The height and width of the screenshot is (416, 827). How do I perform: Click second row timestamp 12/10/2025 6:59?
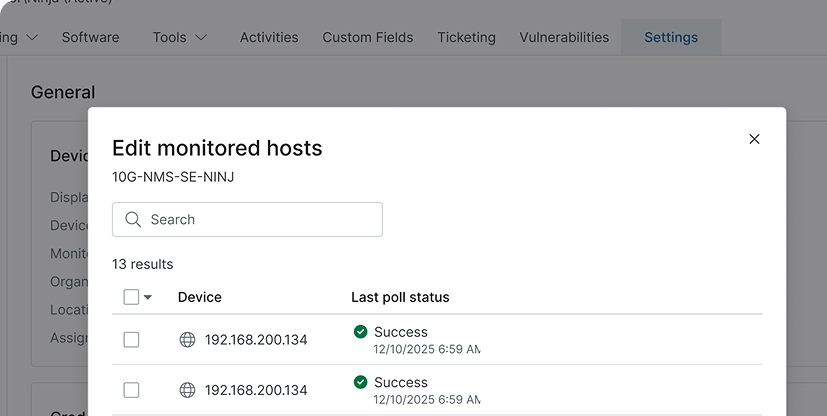(x=427, y=400)
